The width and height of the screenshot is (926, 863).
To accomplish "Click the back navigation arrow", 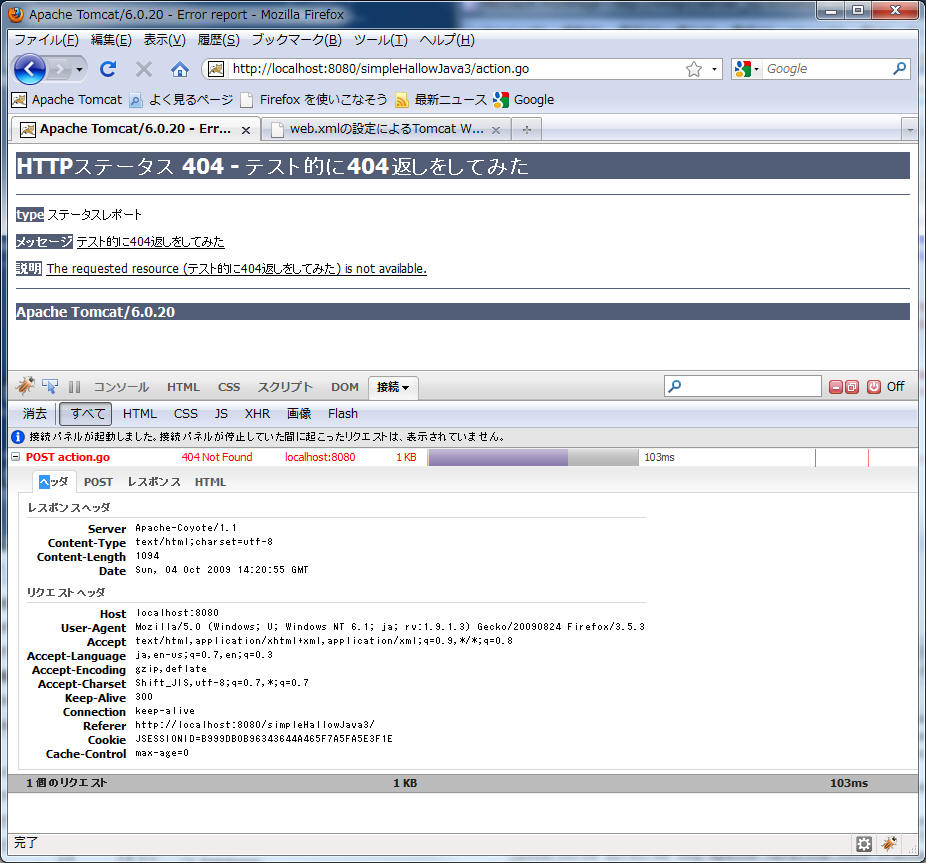I will click(30, 69).
